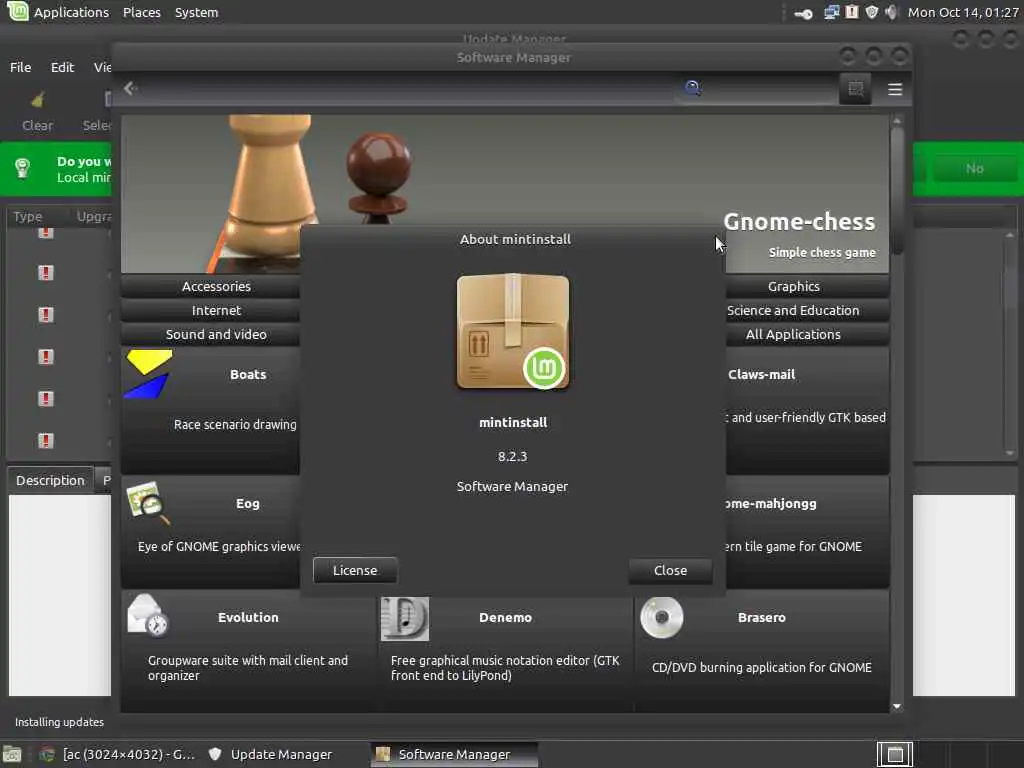This screenshot has height=768, width=1024.
Task: Click version number 8.2.3 in About dialog
Action: tap(512, 456)
